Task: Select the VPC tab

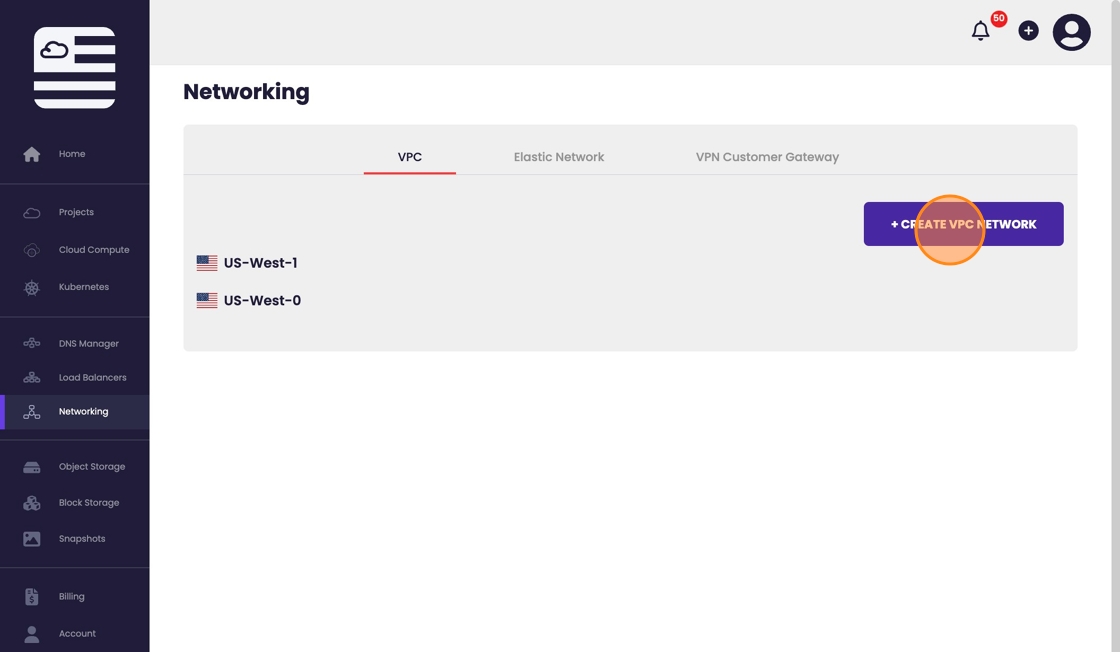Action: 410,157
